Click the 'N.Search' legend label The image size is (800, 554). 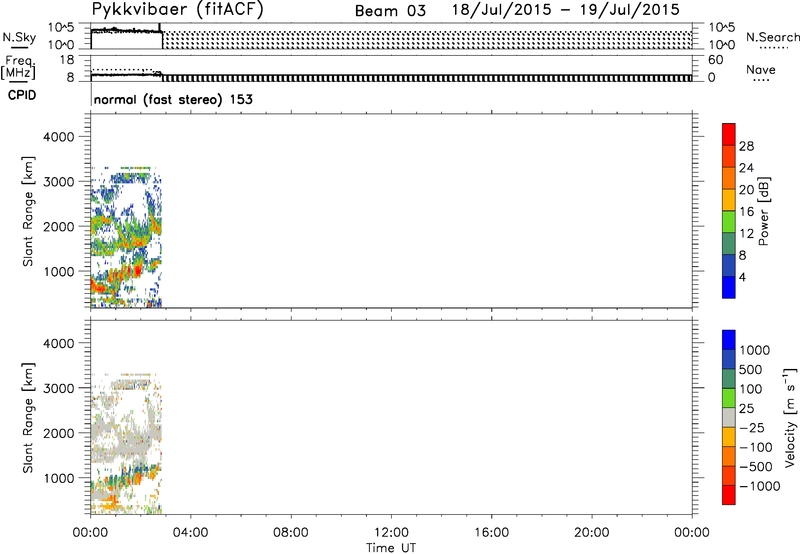tap(773, 37)
